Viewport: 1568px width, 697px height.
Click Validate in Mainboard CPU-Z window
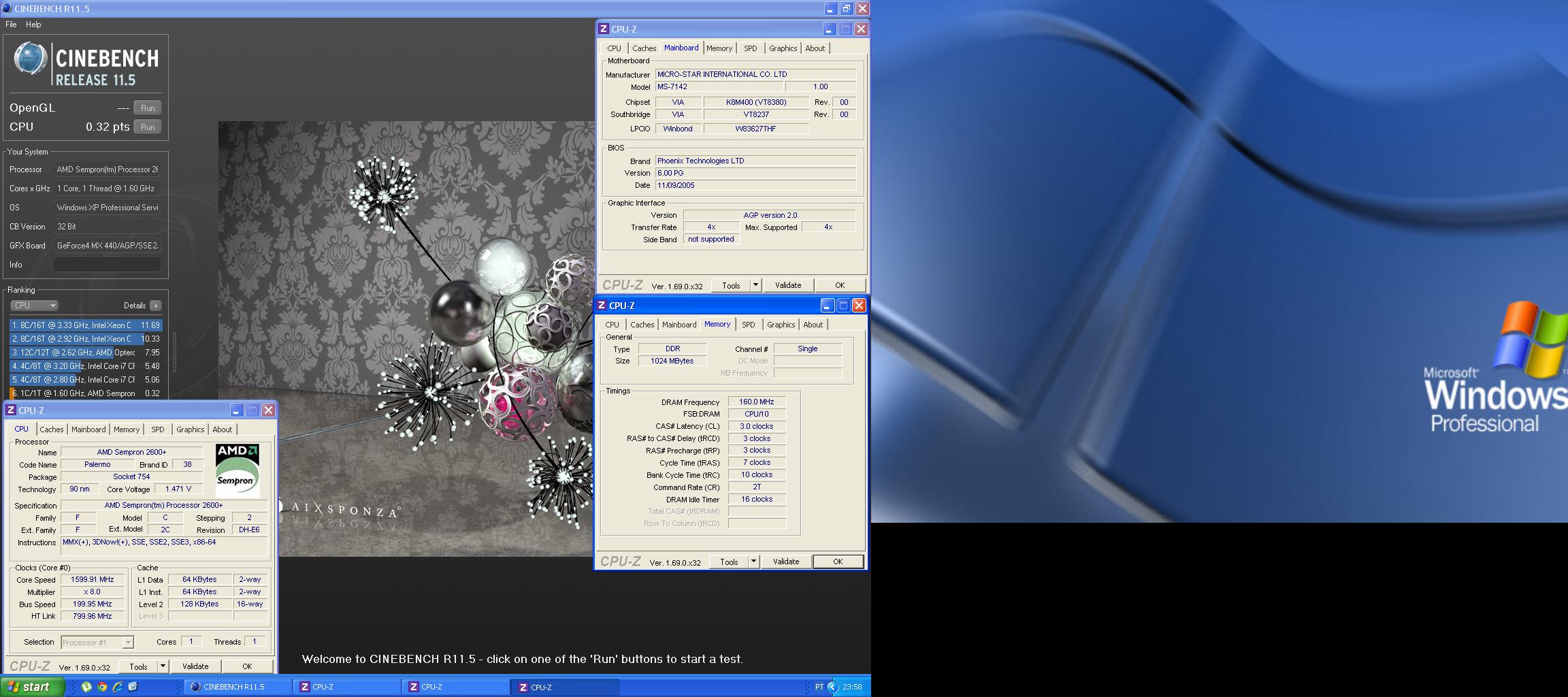pyautogui.click(x=788, y=285)
